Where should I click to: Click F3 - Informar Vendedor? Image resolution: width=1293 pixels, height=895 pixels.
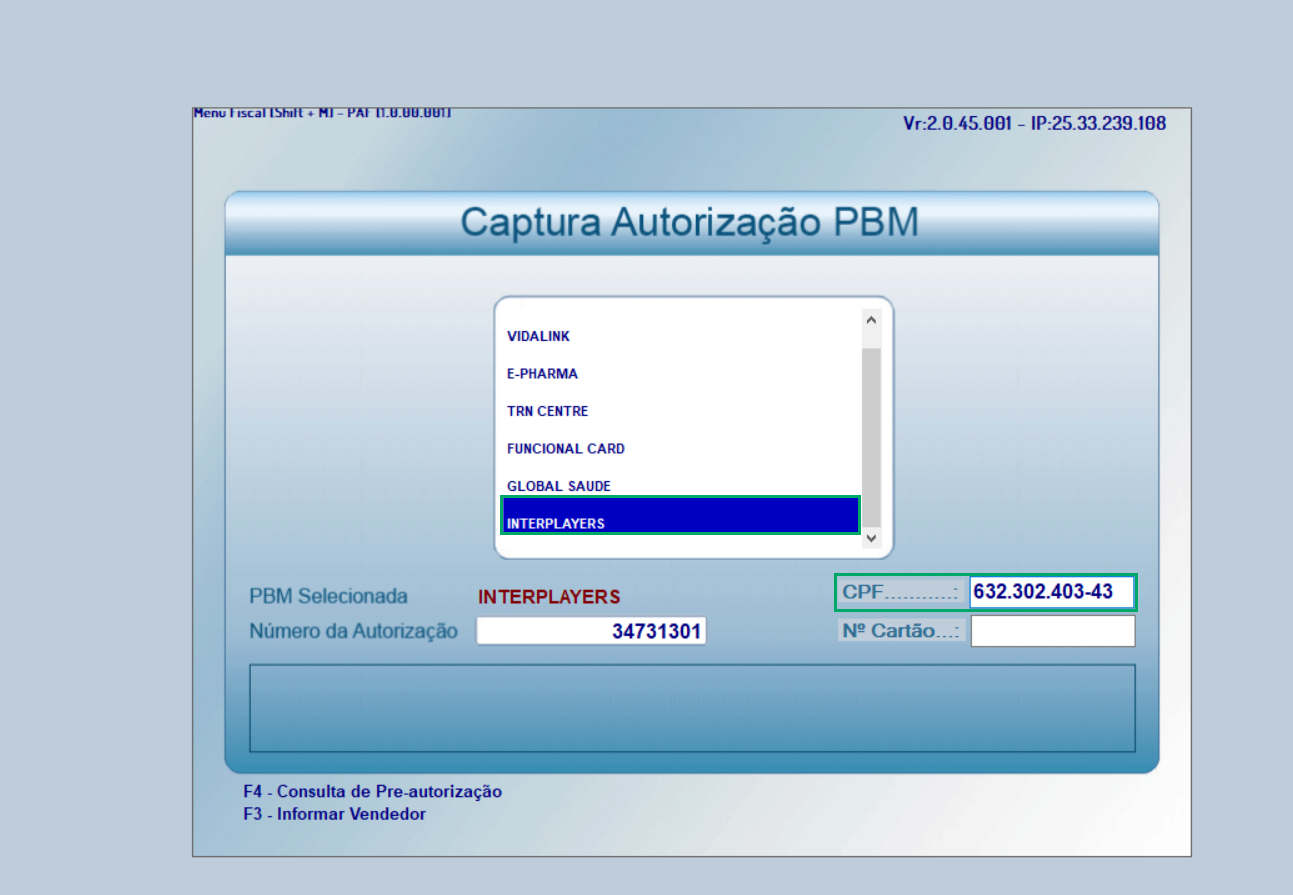click(334, 814)
